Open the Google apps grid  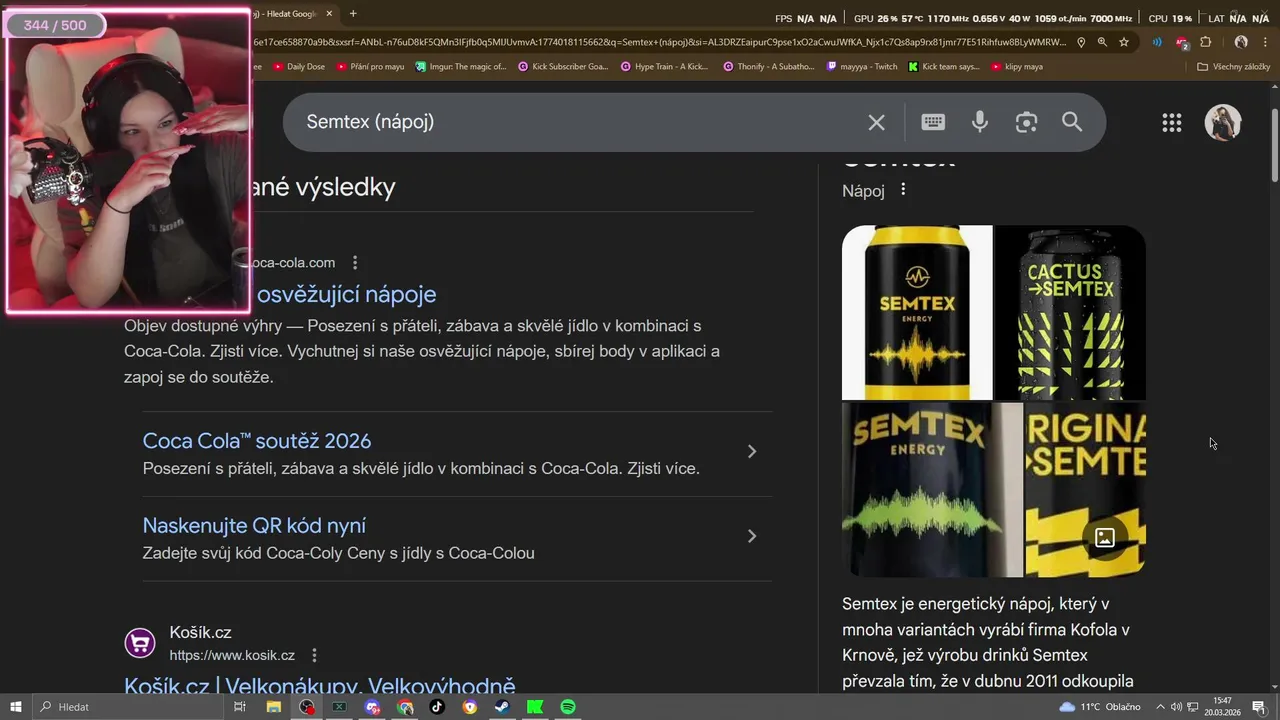(x=1172, y=123)
